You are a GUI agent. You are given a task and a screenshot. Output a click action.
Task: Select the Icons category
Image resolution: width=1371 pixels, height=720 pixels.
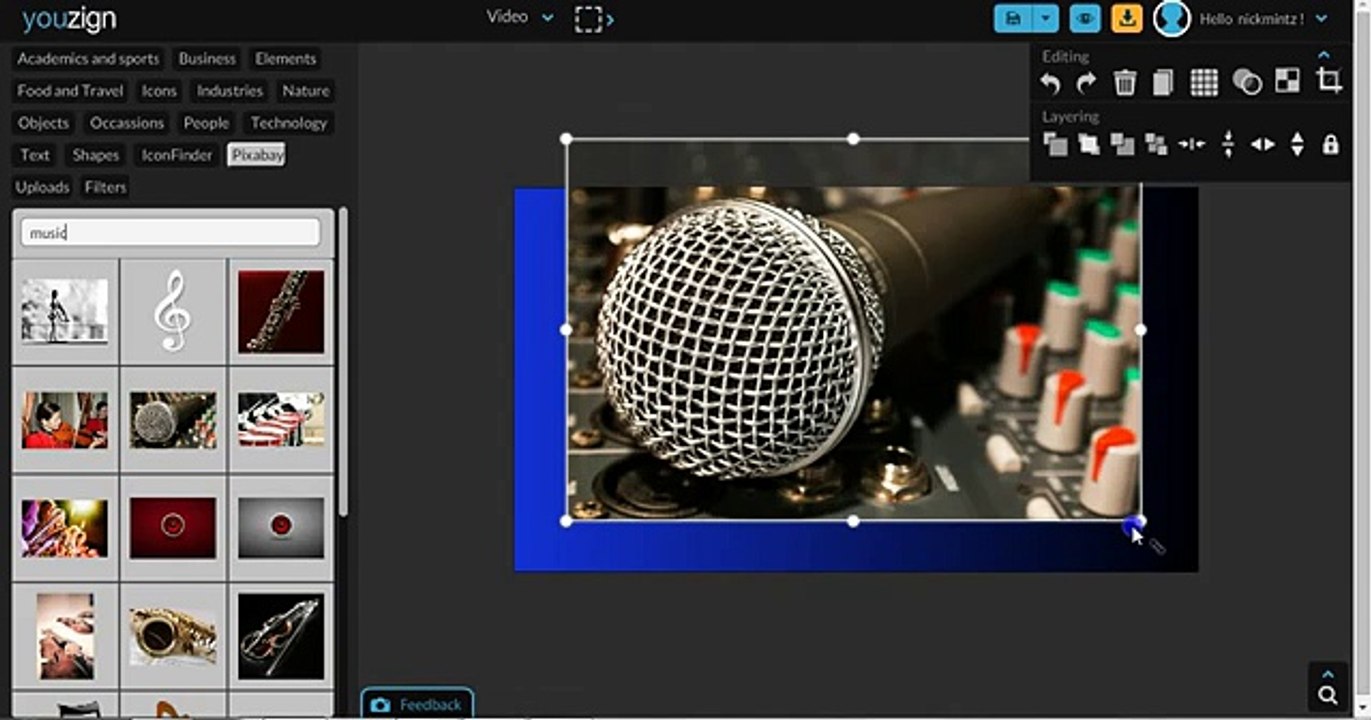tap(159, 91)
